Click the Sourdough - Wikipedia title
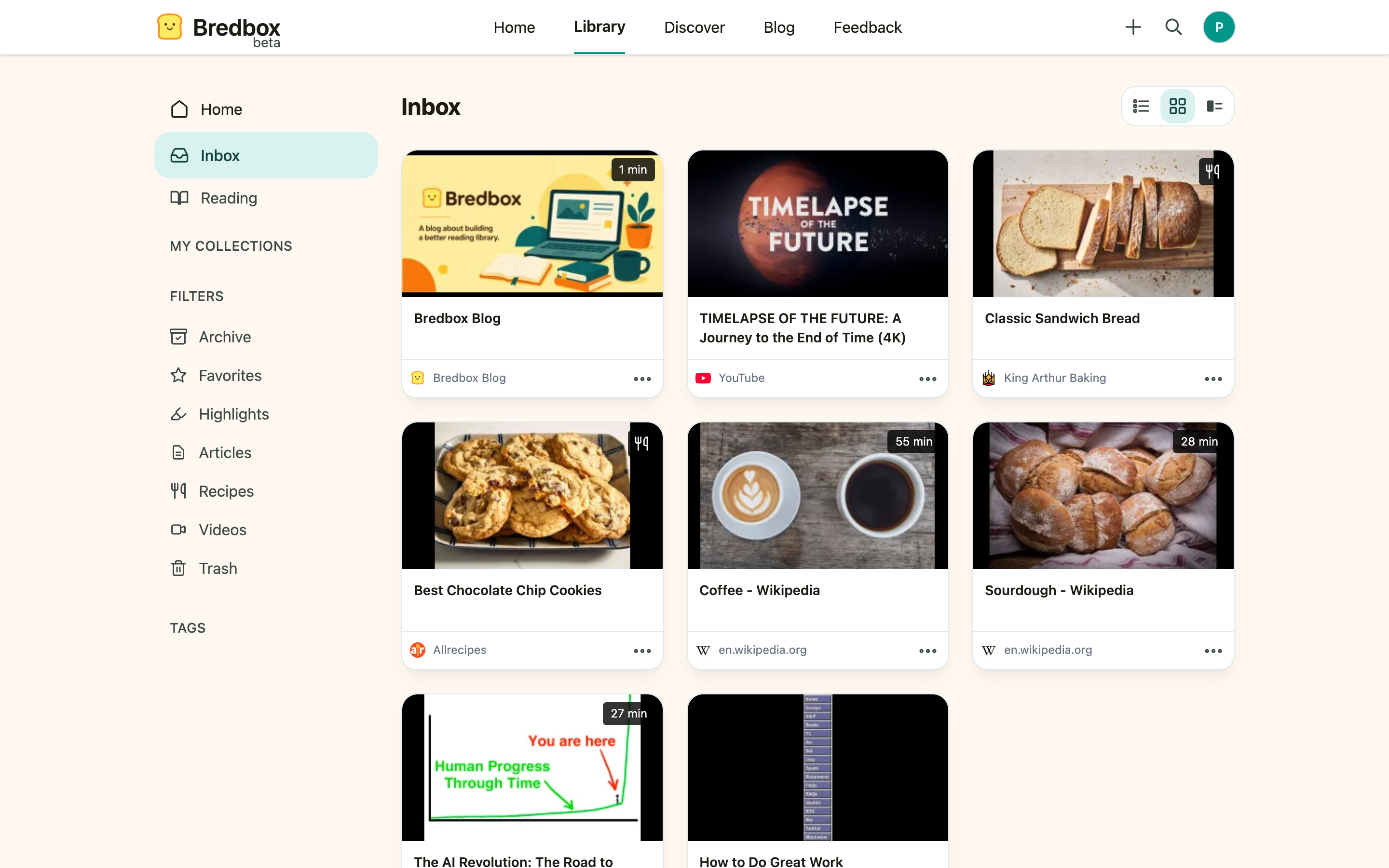This screenshot has height=868, width=1389. point(1059,590)
